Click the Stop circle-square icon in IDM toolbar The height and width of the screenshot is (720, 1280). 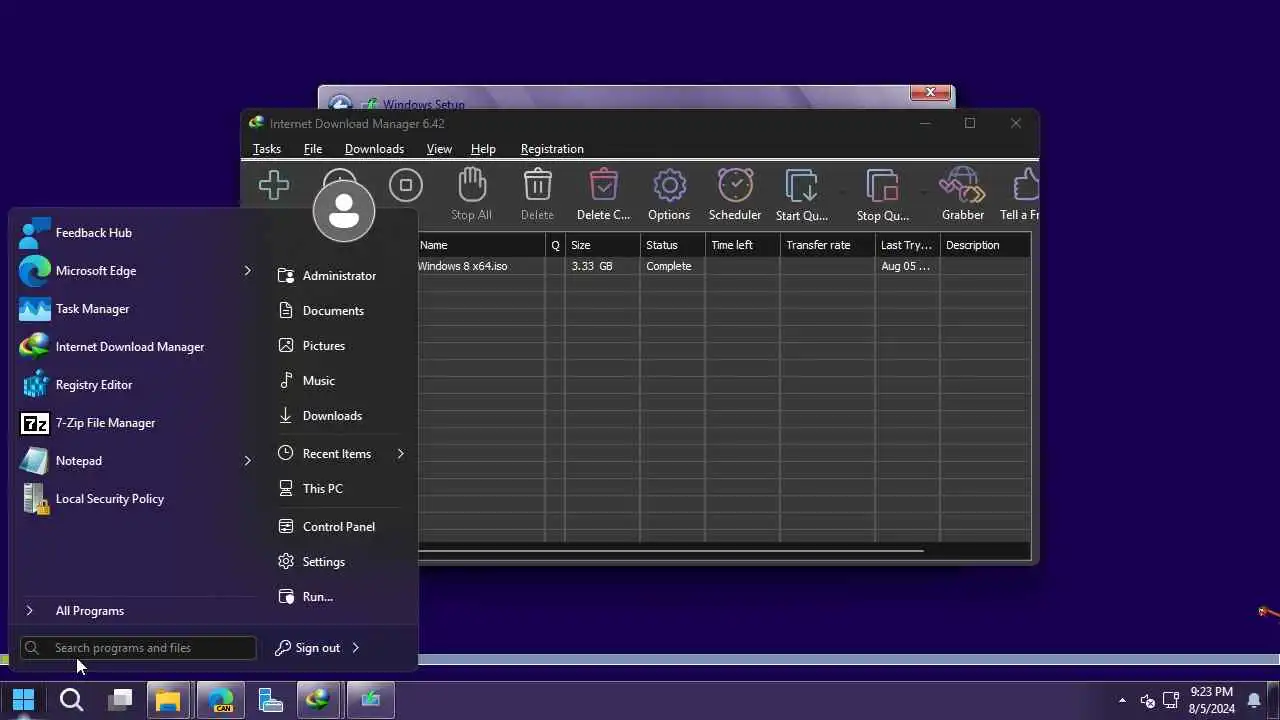point(406,185)
